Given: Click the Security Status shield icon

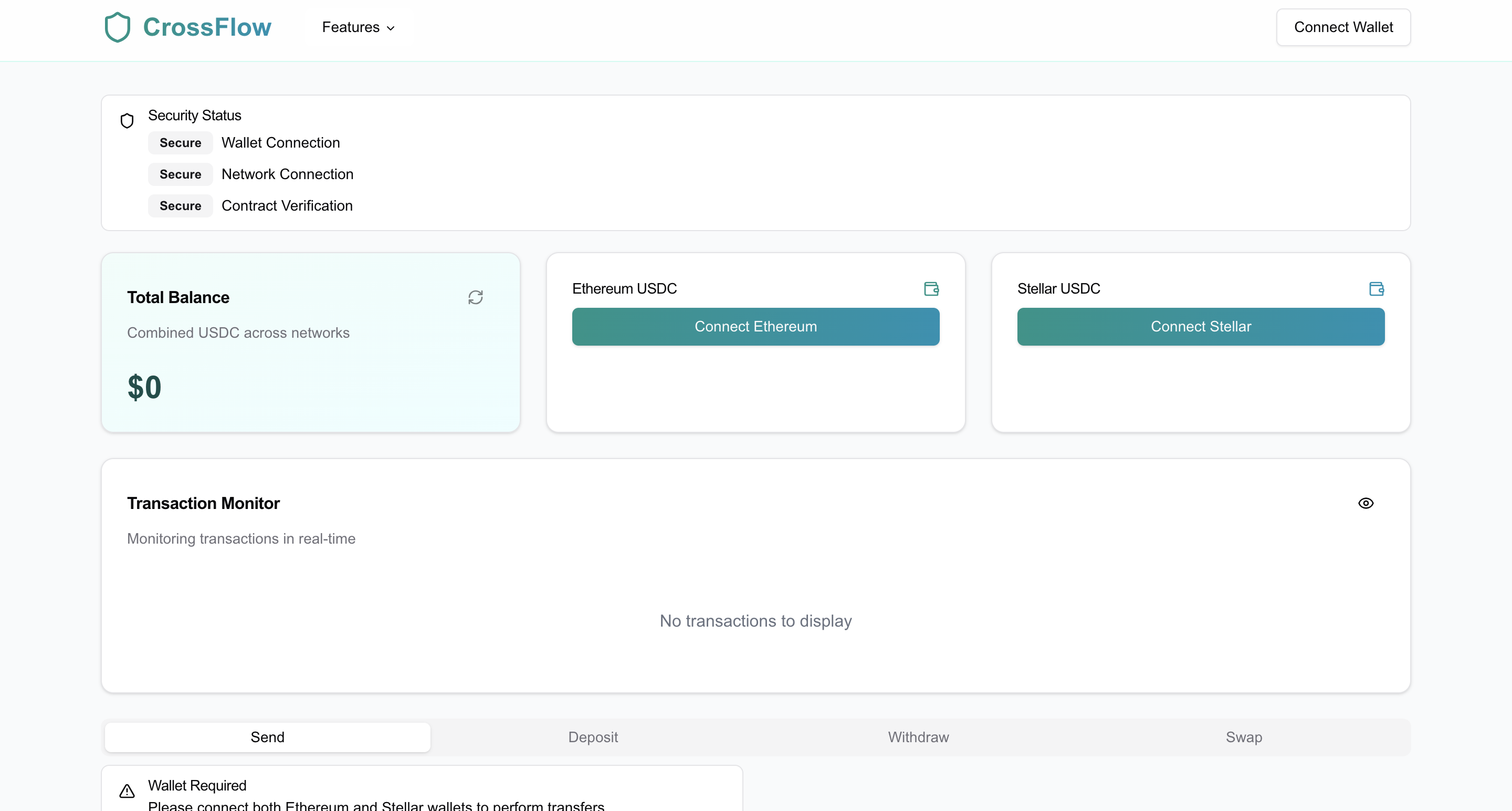Looking at the screenshot, I should point(127,121).
